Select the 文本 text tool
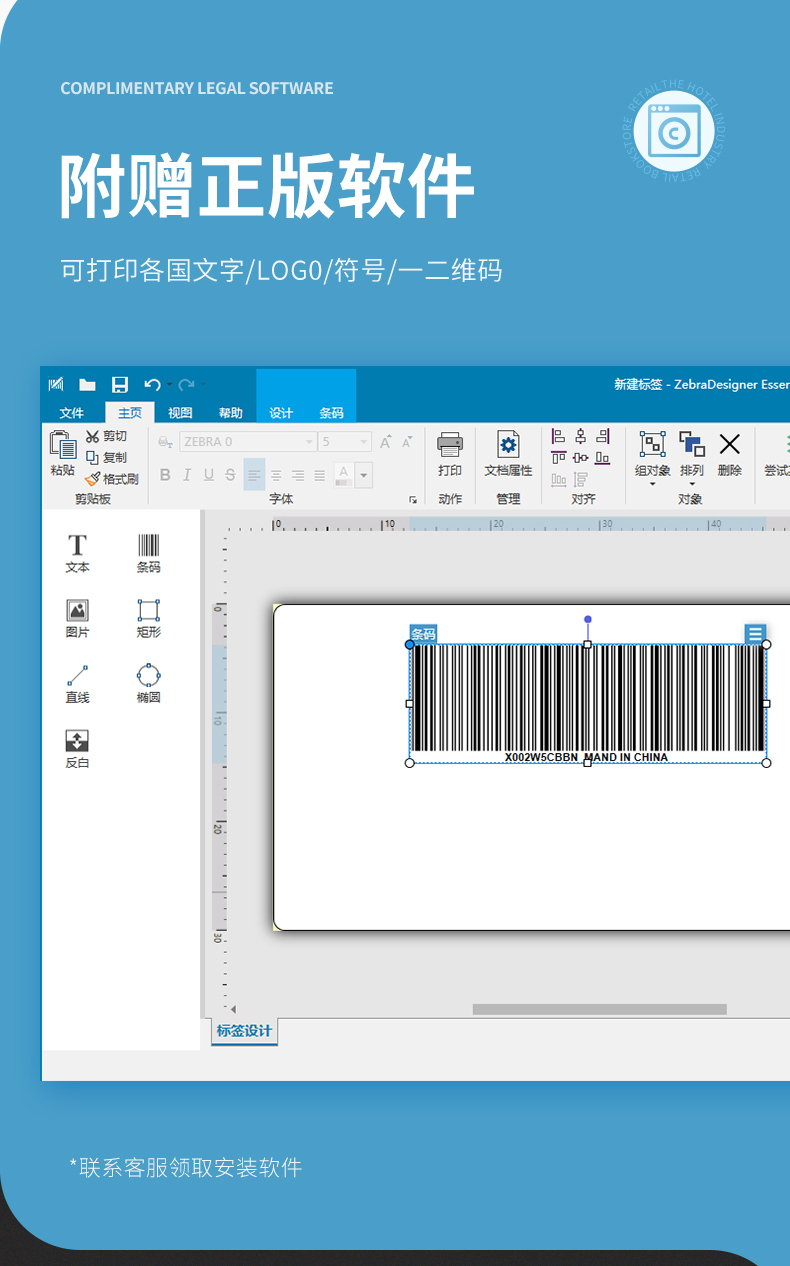 [x=77, y=553]
